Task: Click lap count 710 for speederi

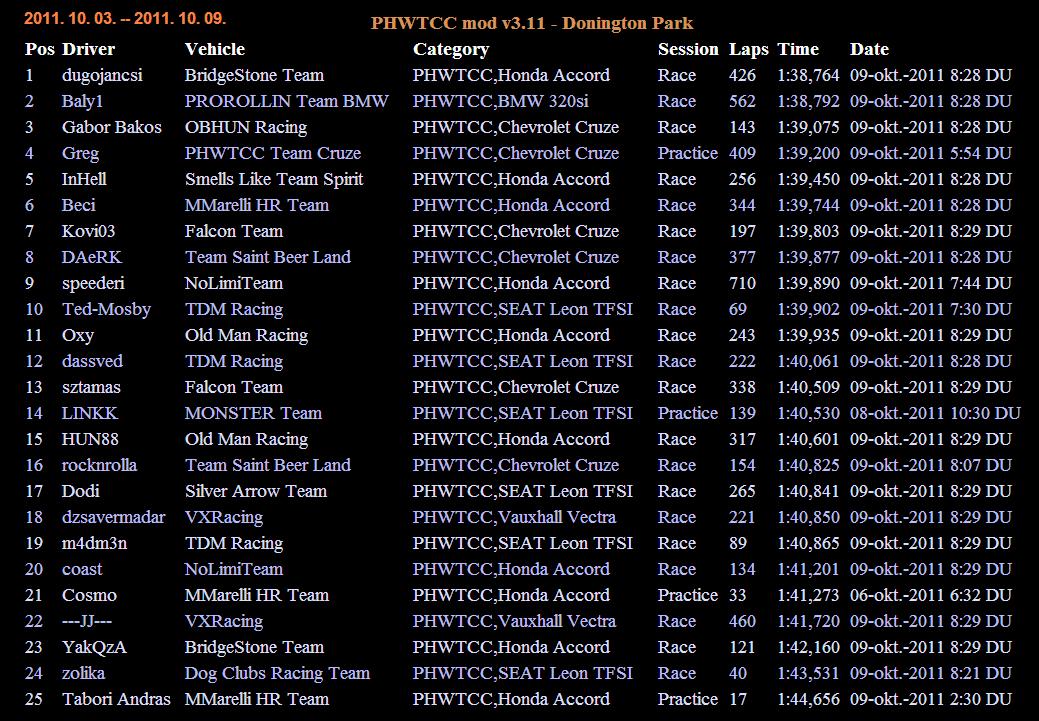Action: [x=742, y=284]
